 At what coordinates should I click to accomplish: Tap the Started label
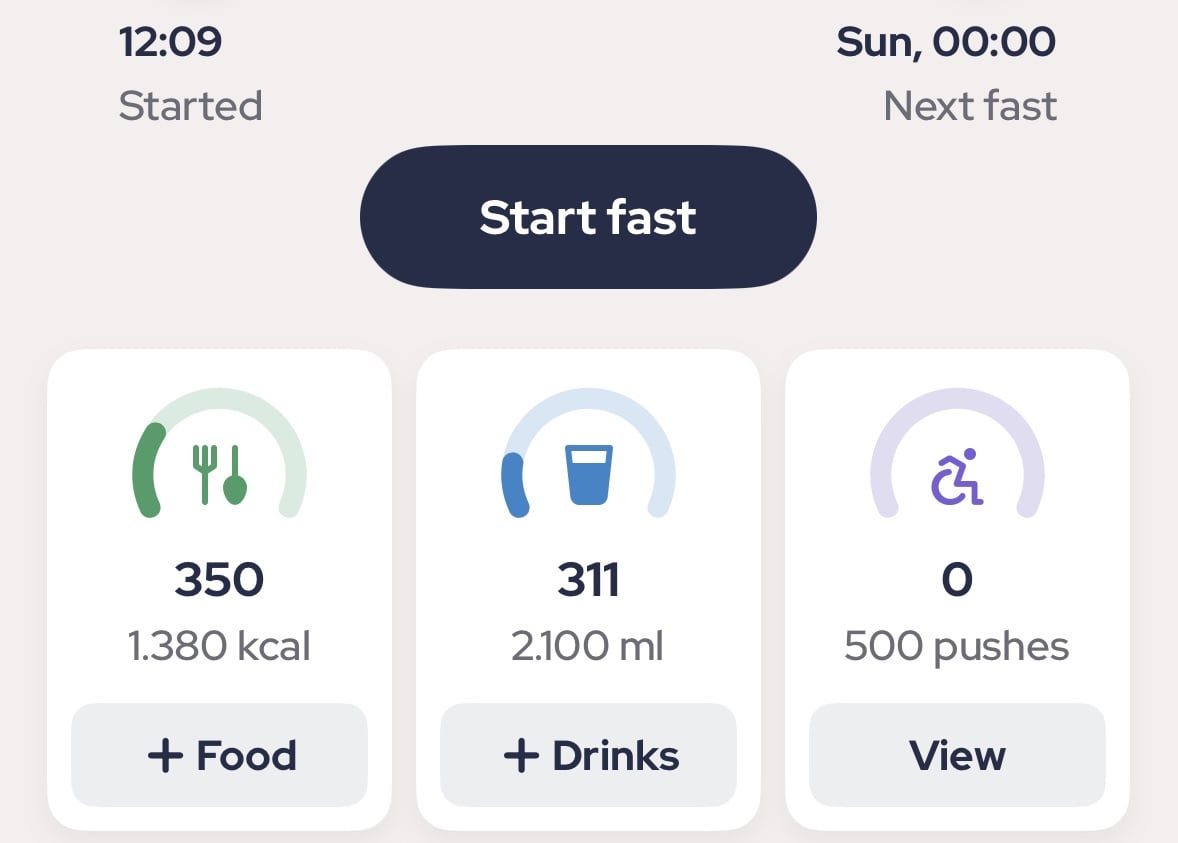[191, 106]
